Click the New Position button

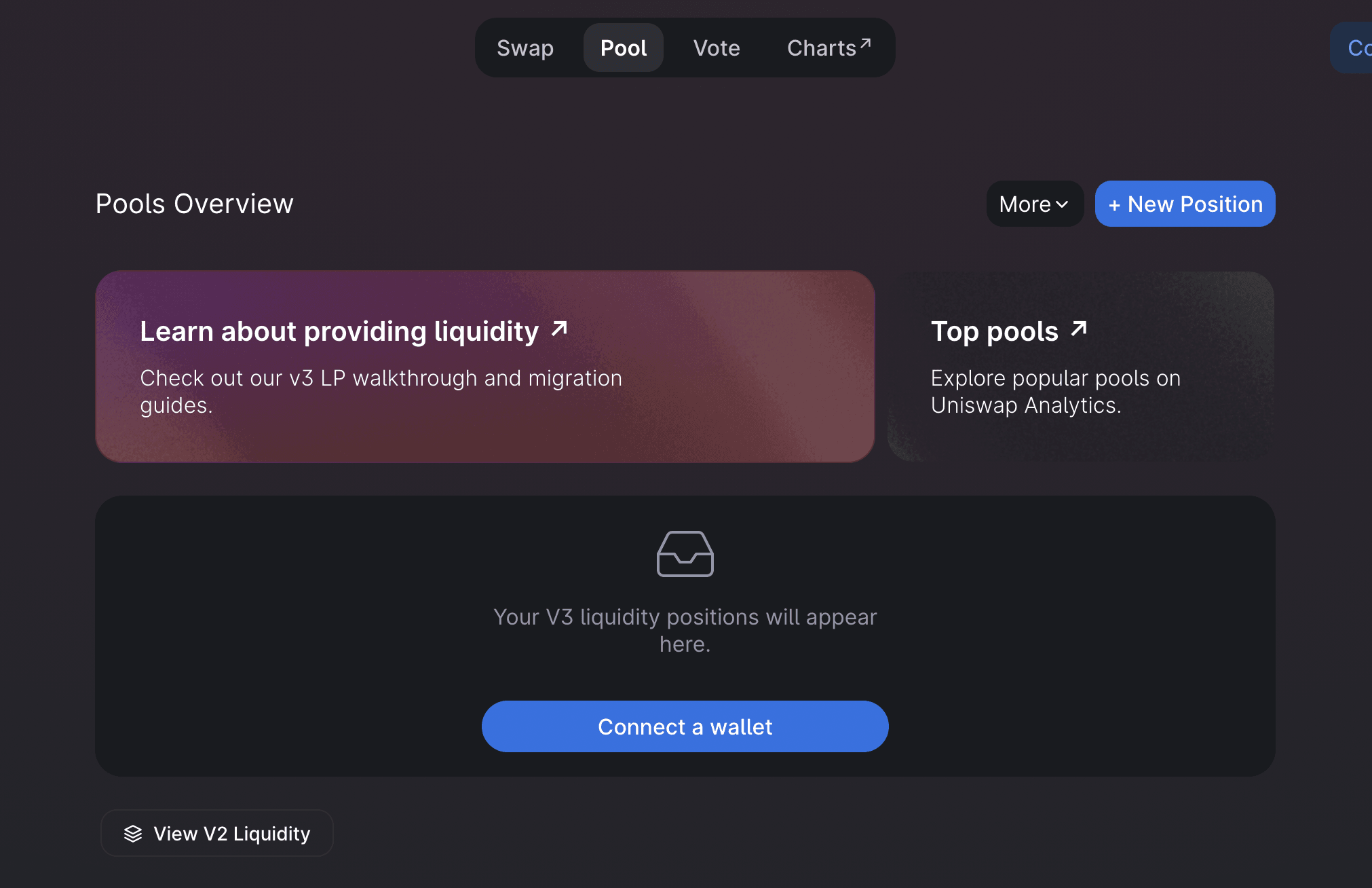1185,204
